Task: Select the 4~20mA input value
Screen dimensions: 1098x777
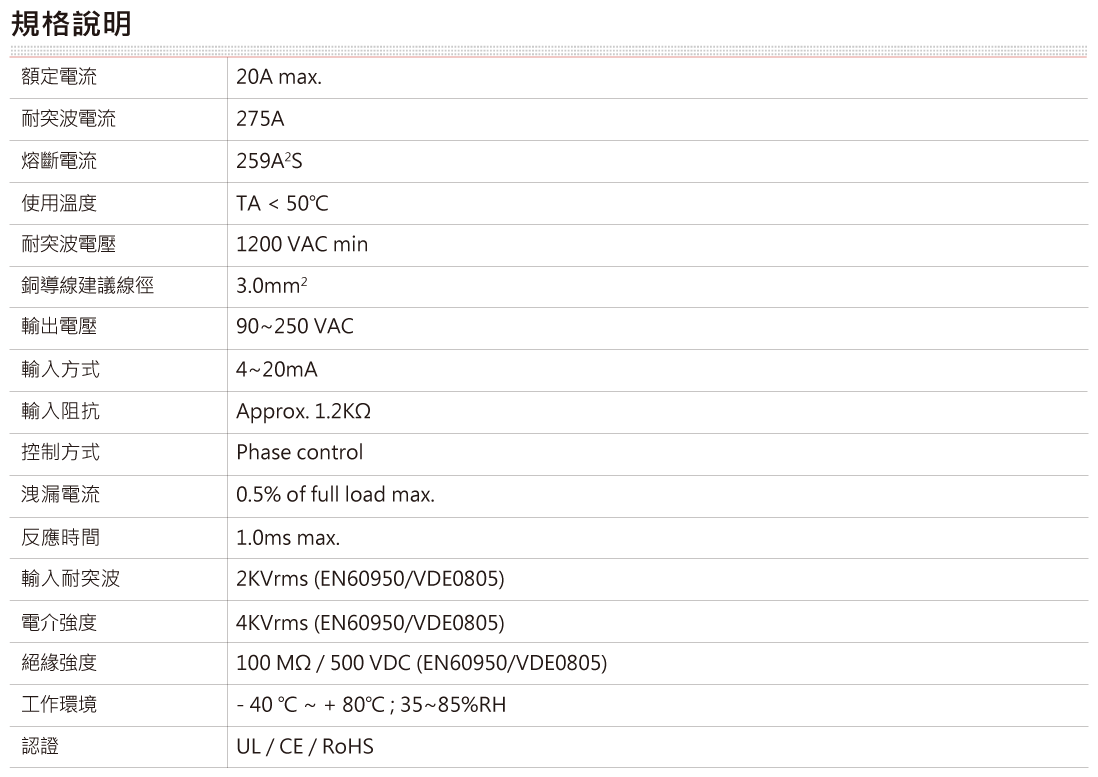Action: [277, 370]
